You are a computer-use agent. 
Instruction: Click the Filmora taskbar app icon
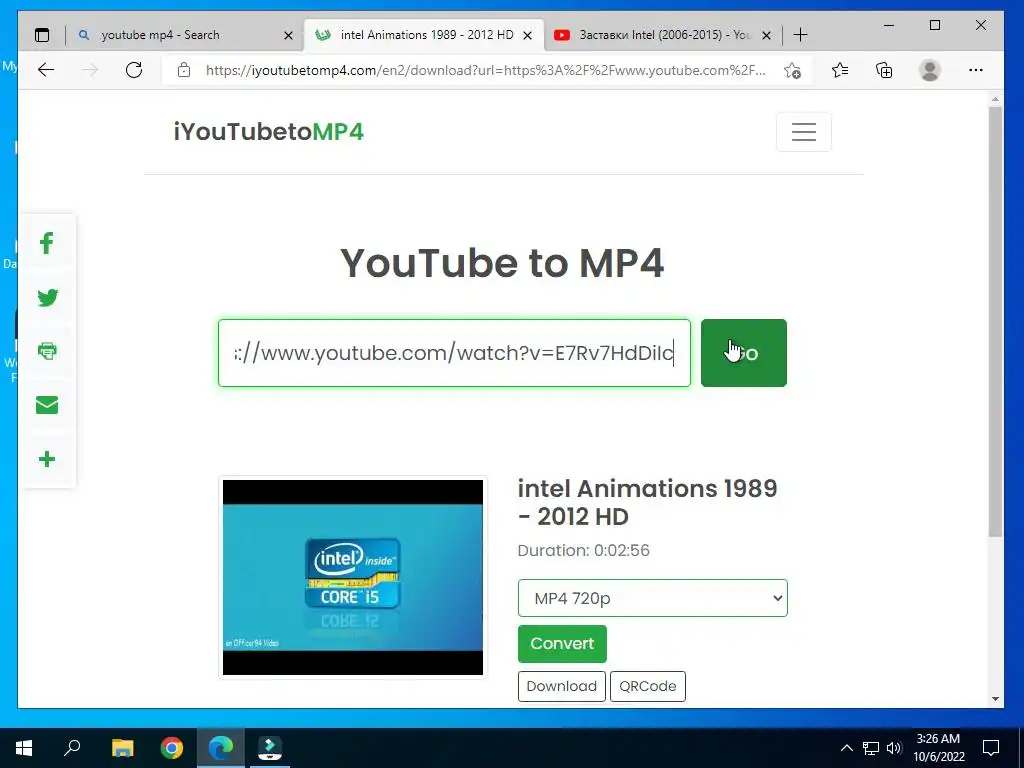[270, 748]
